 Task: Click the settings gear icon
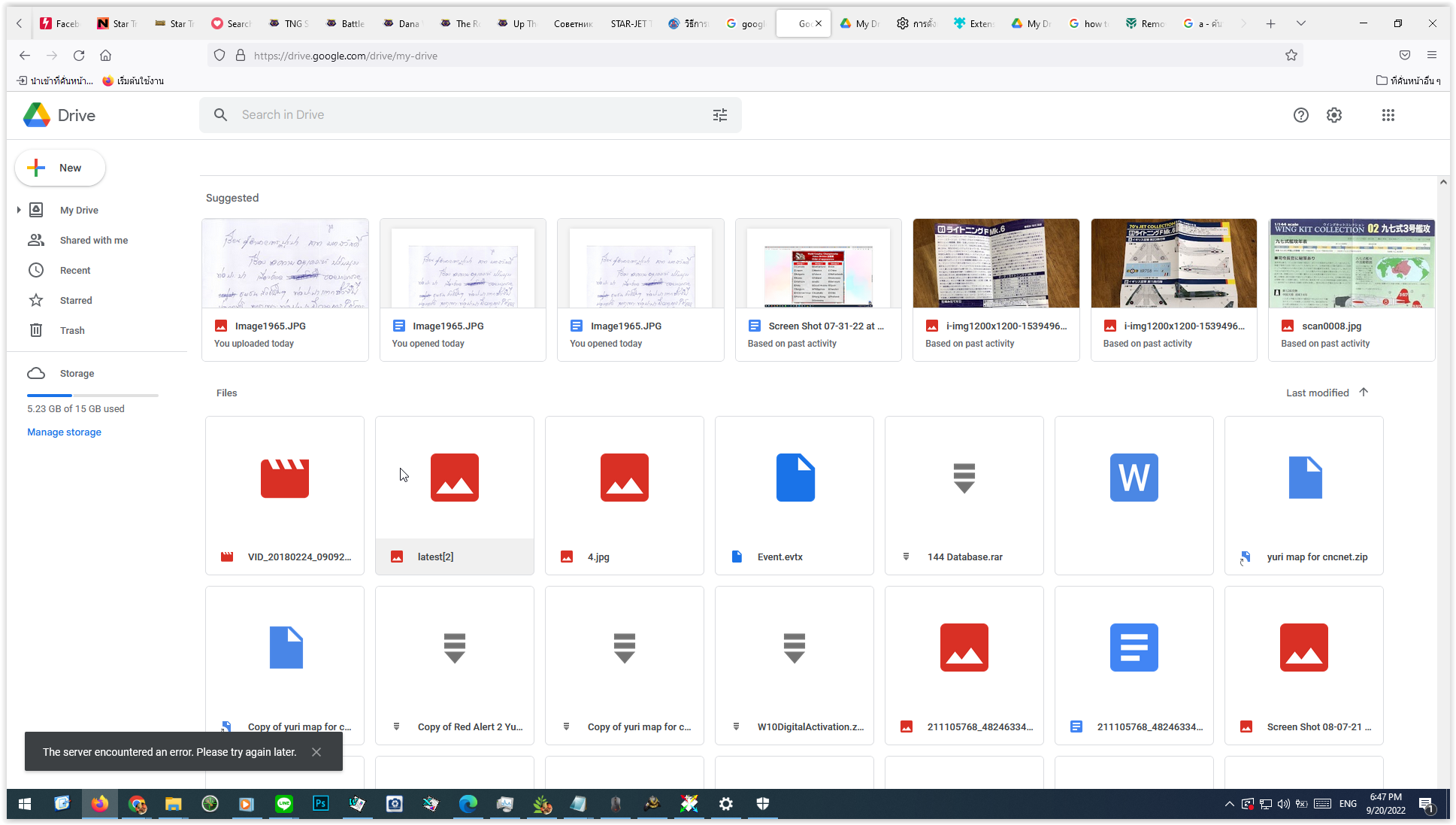1334,115
